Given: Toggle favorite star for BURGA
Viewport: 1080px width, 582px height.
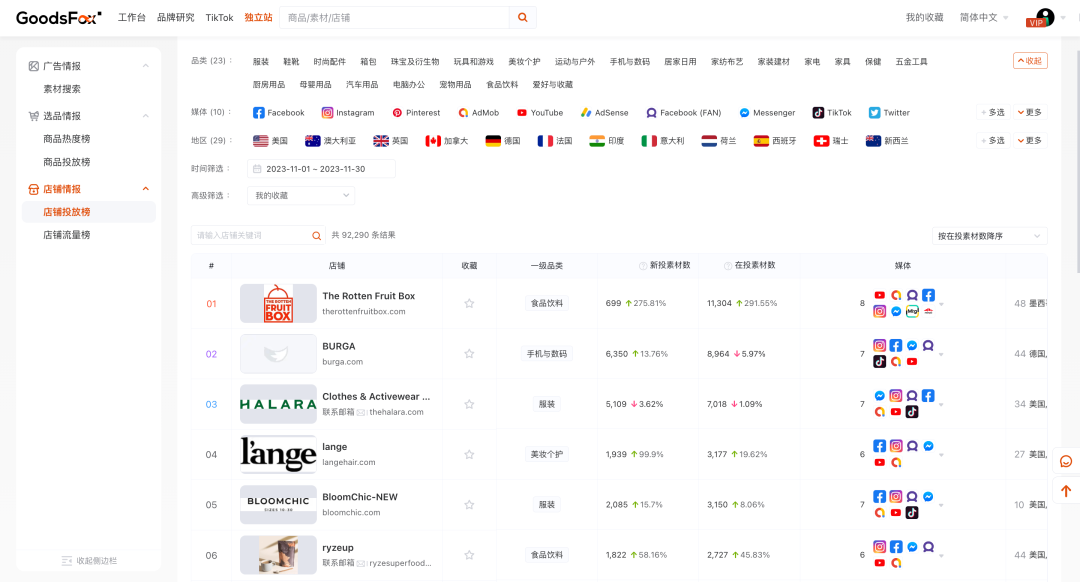Looking at the screenshot, I should tap(469, 353).
